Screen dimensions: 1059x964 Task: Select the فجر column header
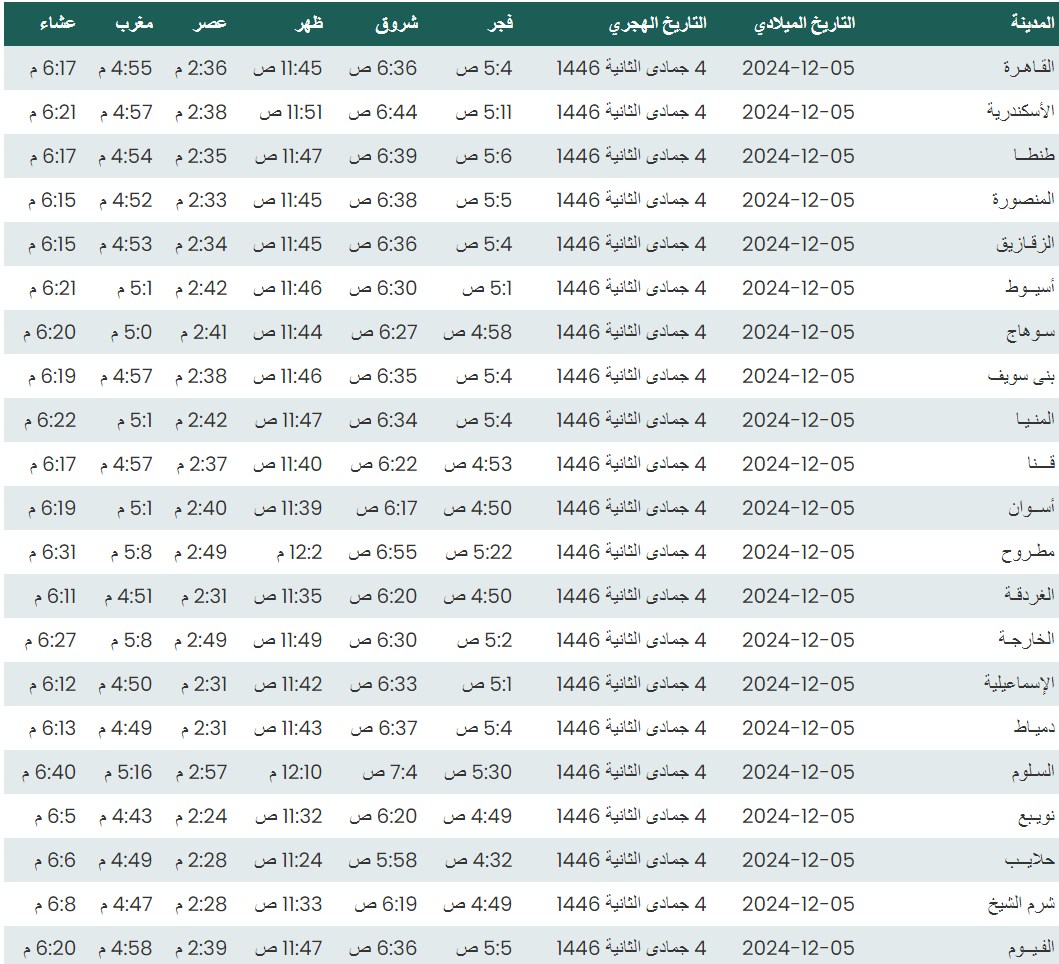[495, 23]
